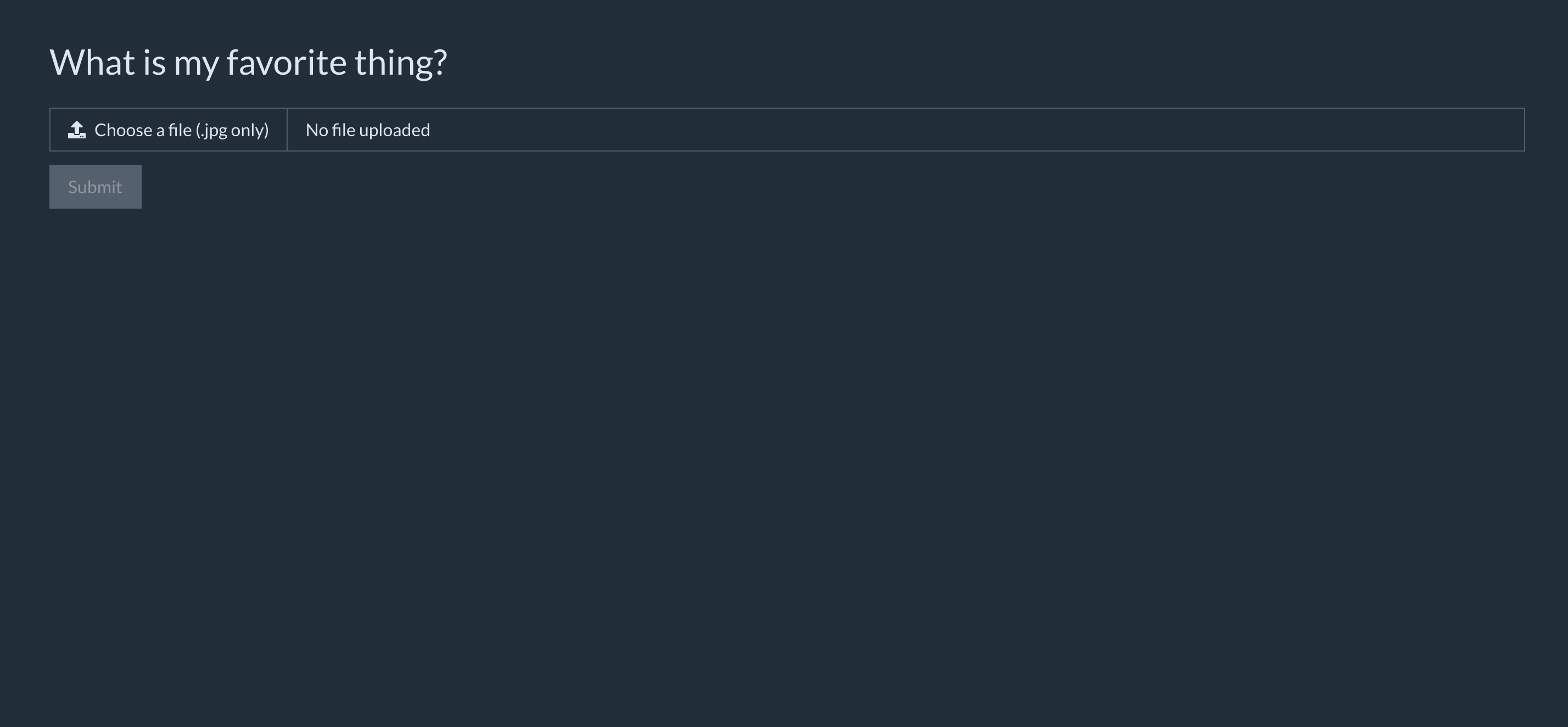Click the 'No file uploaded' status text
This screenshot has width=1568, height=727.
pos(368,130)
